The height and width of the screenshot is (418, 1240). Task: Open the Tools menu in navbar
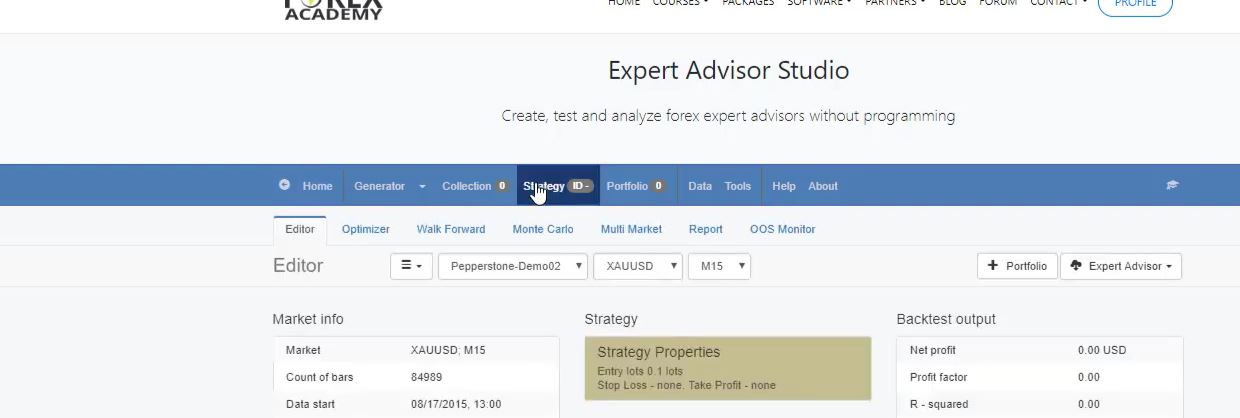tap(738, 186)
